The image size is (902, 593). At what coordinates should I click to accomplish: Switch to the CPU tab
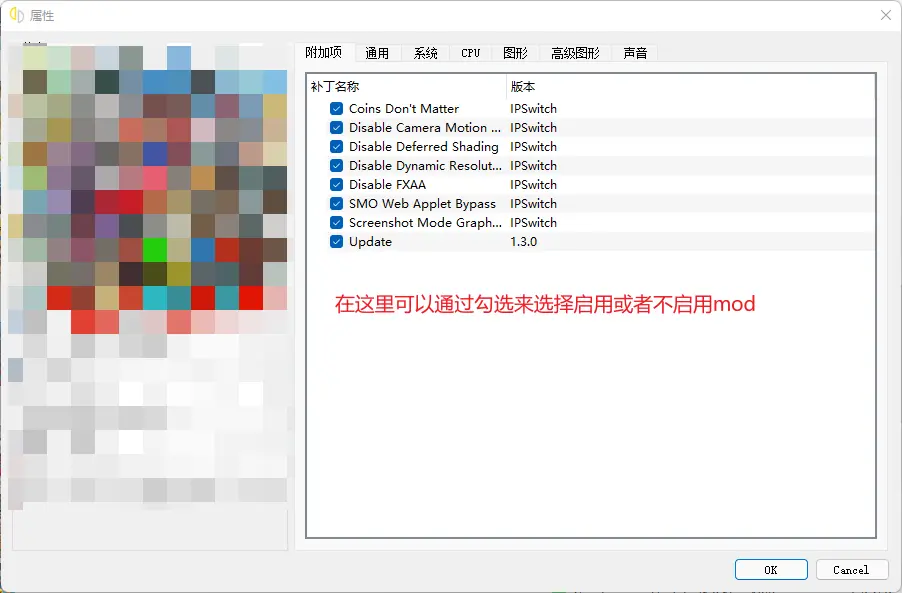[x=471, y=53]
